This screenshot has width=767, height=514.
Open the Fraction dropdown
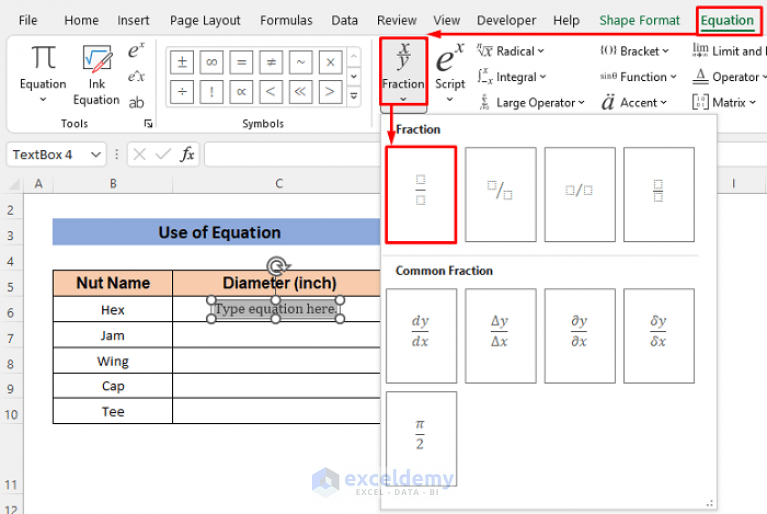(404, 71)
